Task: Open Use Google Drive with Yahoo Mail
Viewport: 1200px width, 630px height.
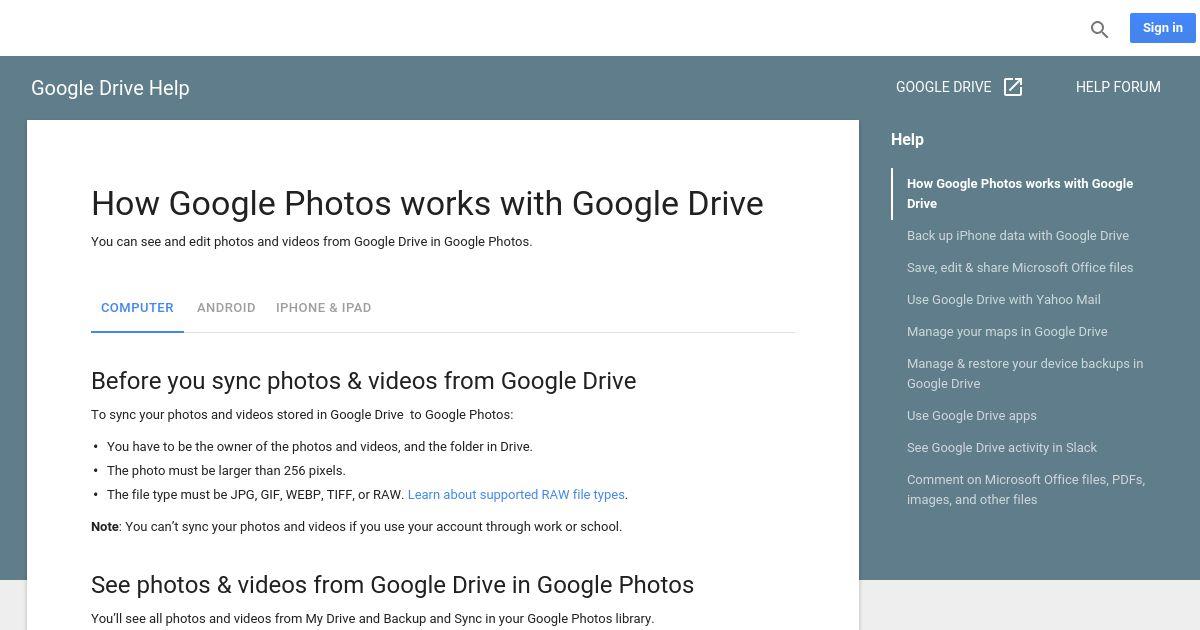Action: pos(1003,300)
